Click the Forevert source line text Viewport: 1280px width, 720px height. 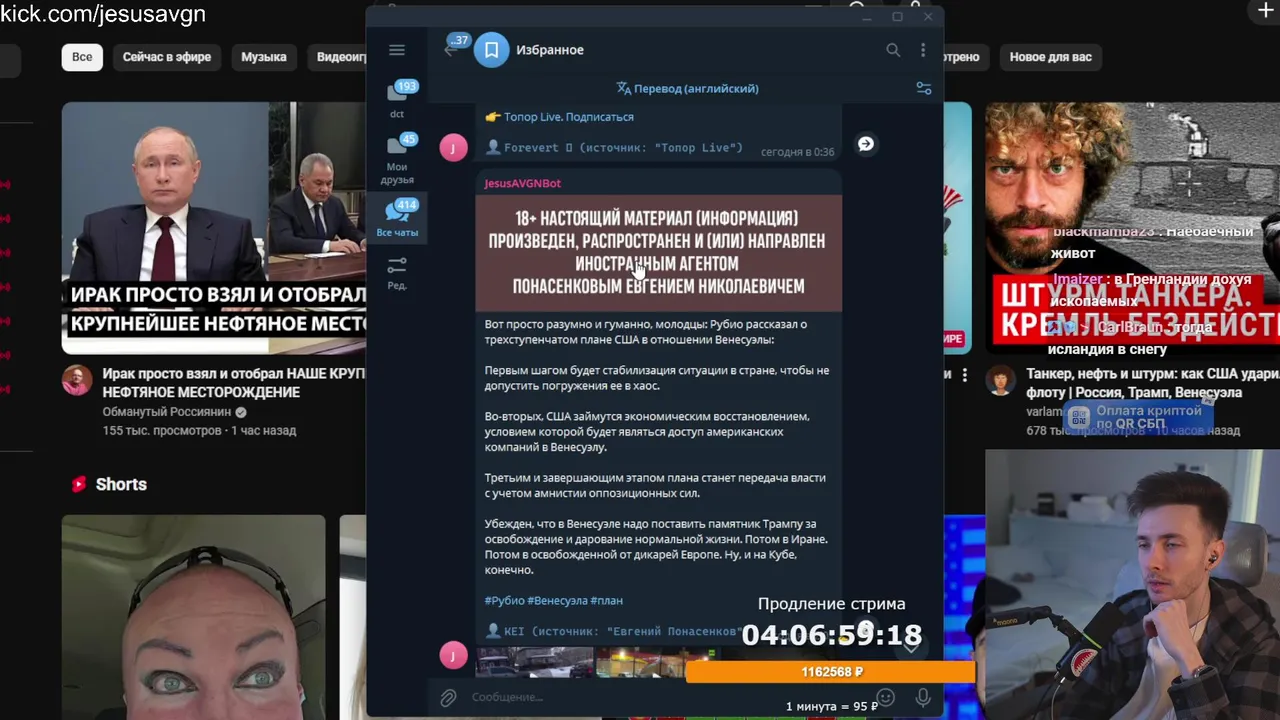(613, 148)
